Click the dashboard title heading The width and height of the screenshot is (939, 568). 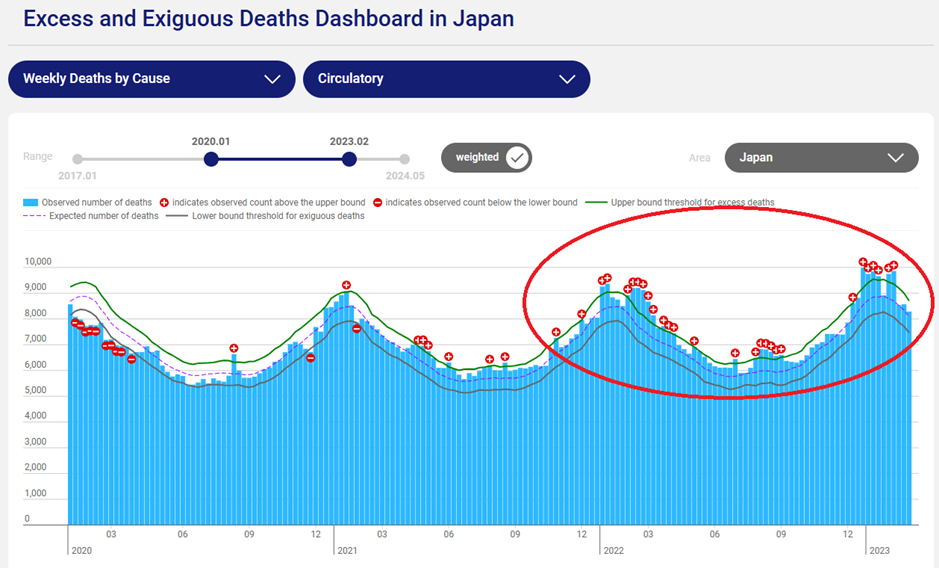[x=268, y=19]
